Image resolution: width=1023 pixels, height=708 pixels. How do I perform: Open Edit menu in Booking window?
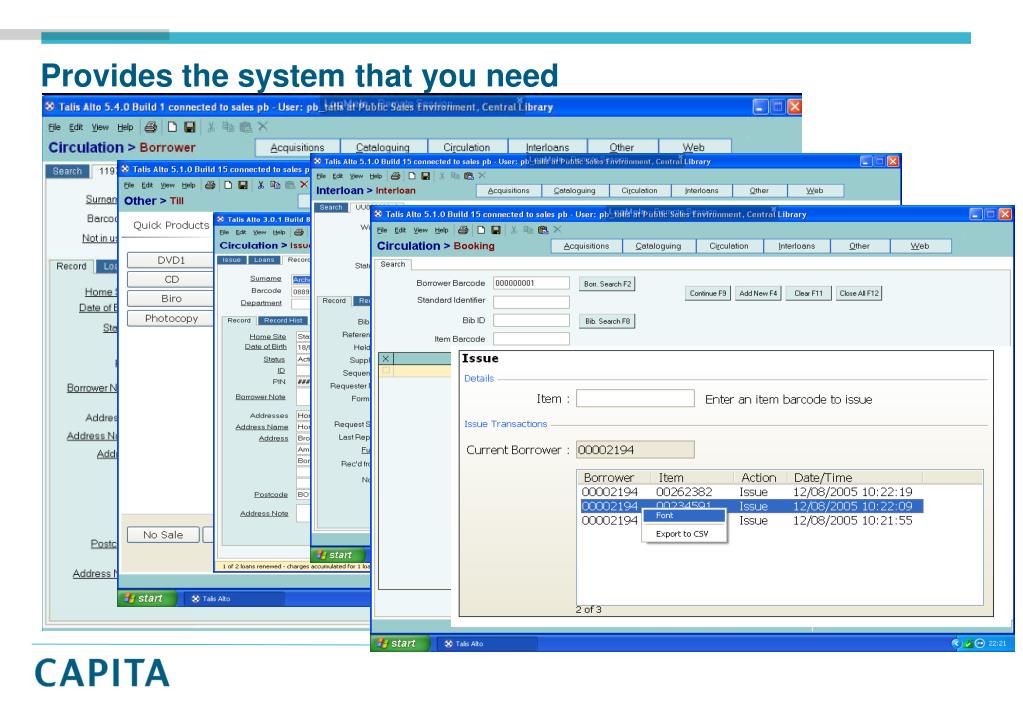coord(400,230)
